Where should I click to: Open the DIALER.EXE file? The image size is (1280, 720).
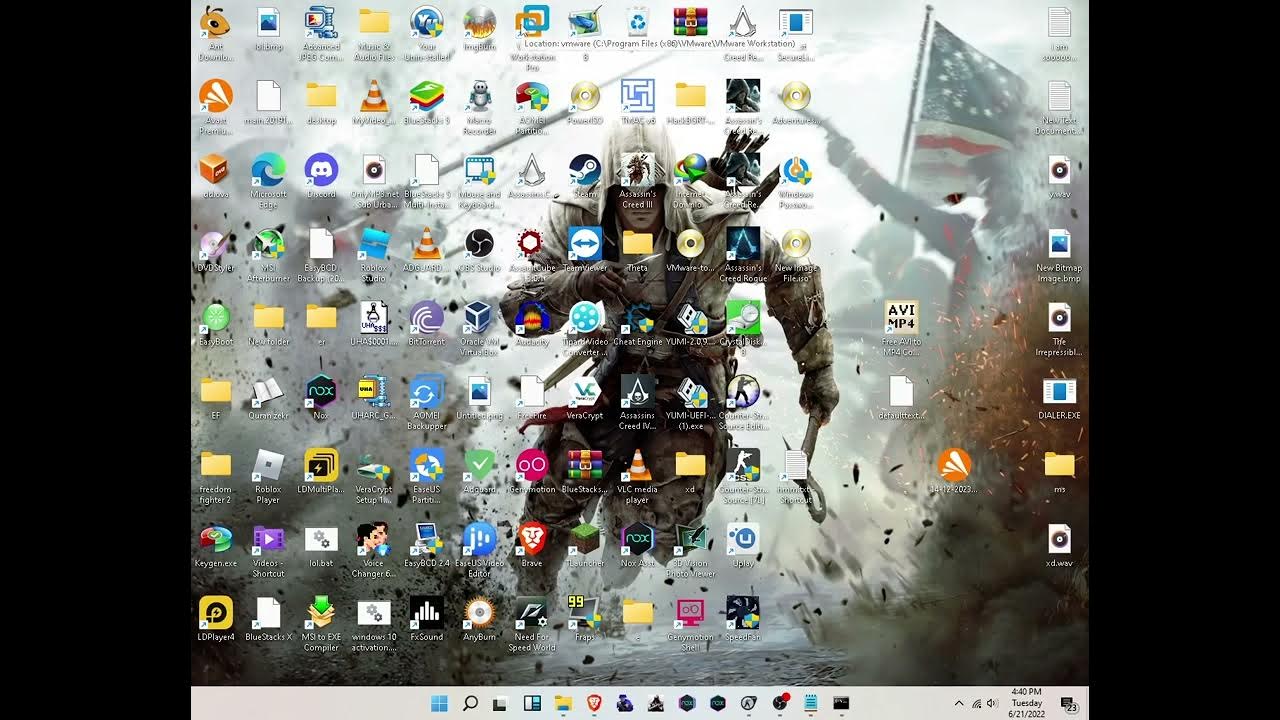point(1060,397)
